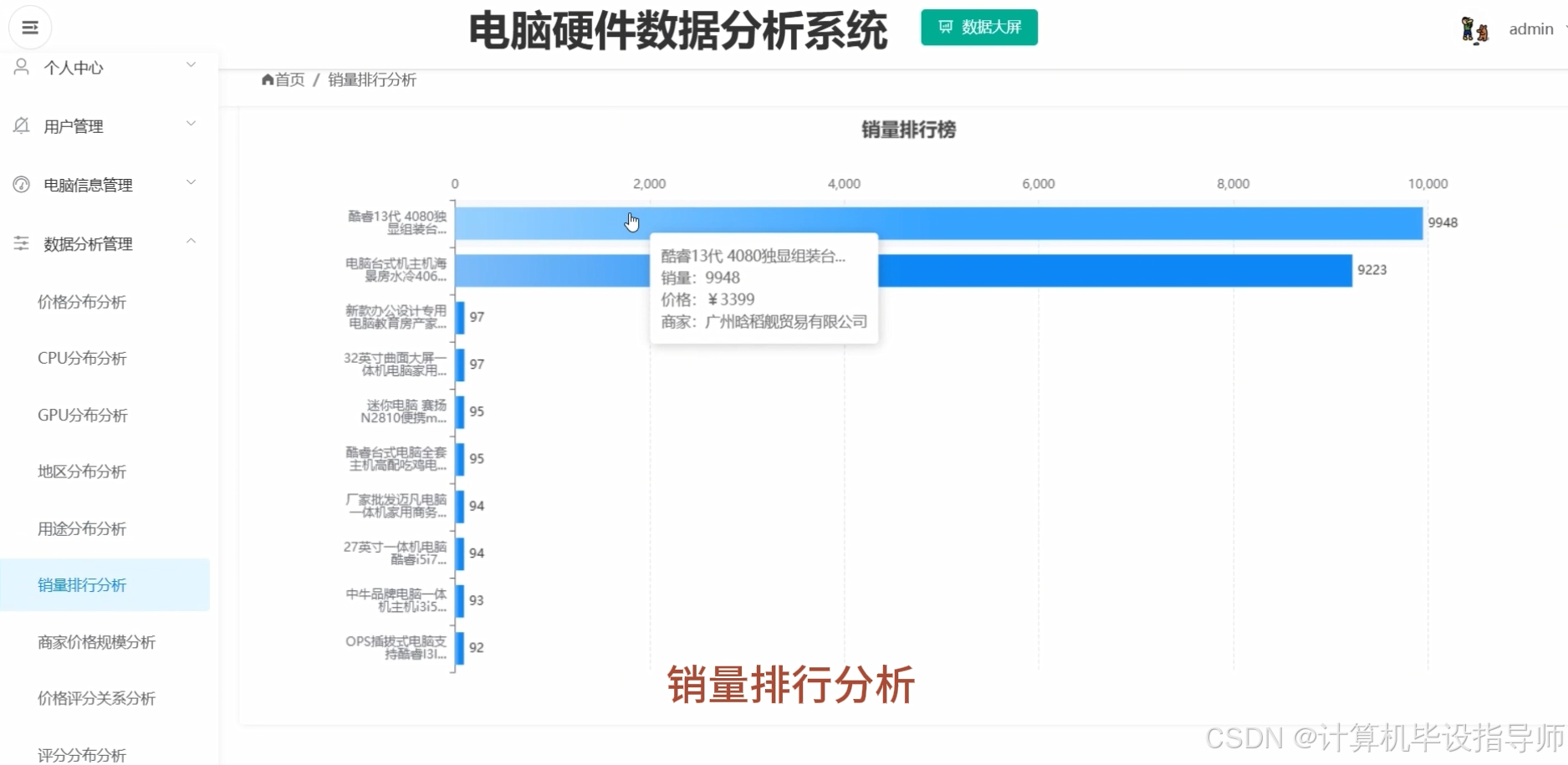Viewport: 1568px width, 765px height.
Task: Expand the 用户管理 section chevron
Action: [x=191, y=123]
